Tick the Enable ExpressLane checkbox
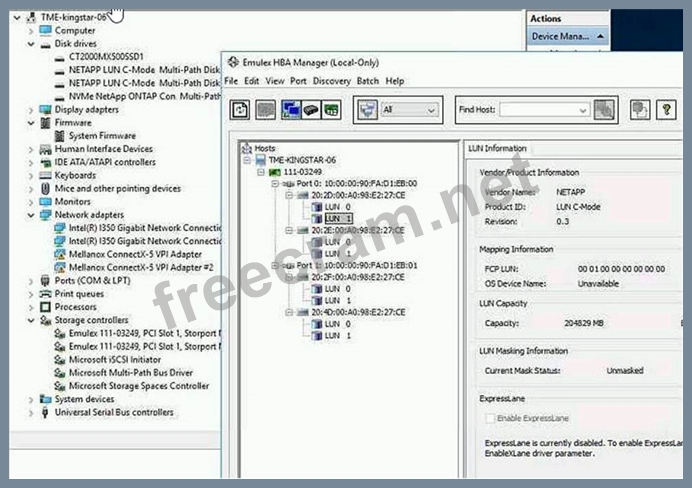 click(490, 418)
